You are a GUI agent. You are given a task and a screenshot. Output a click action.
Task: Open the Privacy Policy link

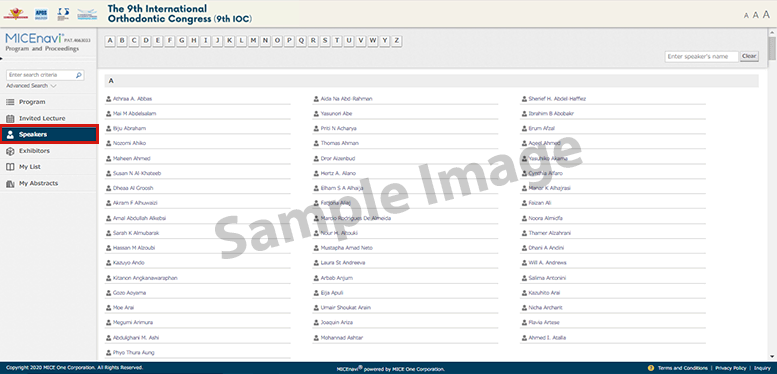[x=730, y=368]
